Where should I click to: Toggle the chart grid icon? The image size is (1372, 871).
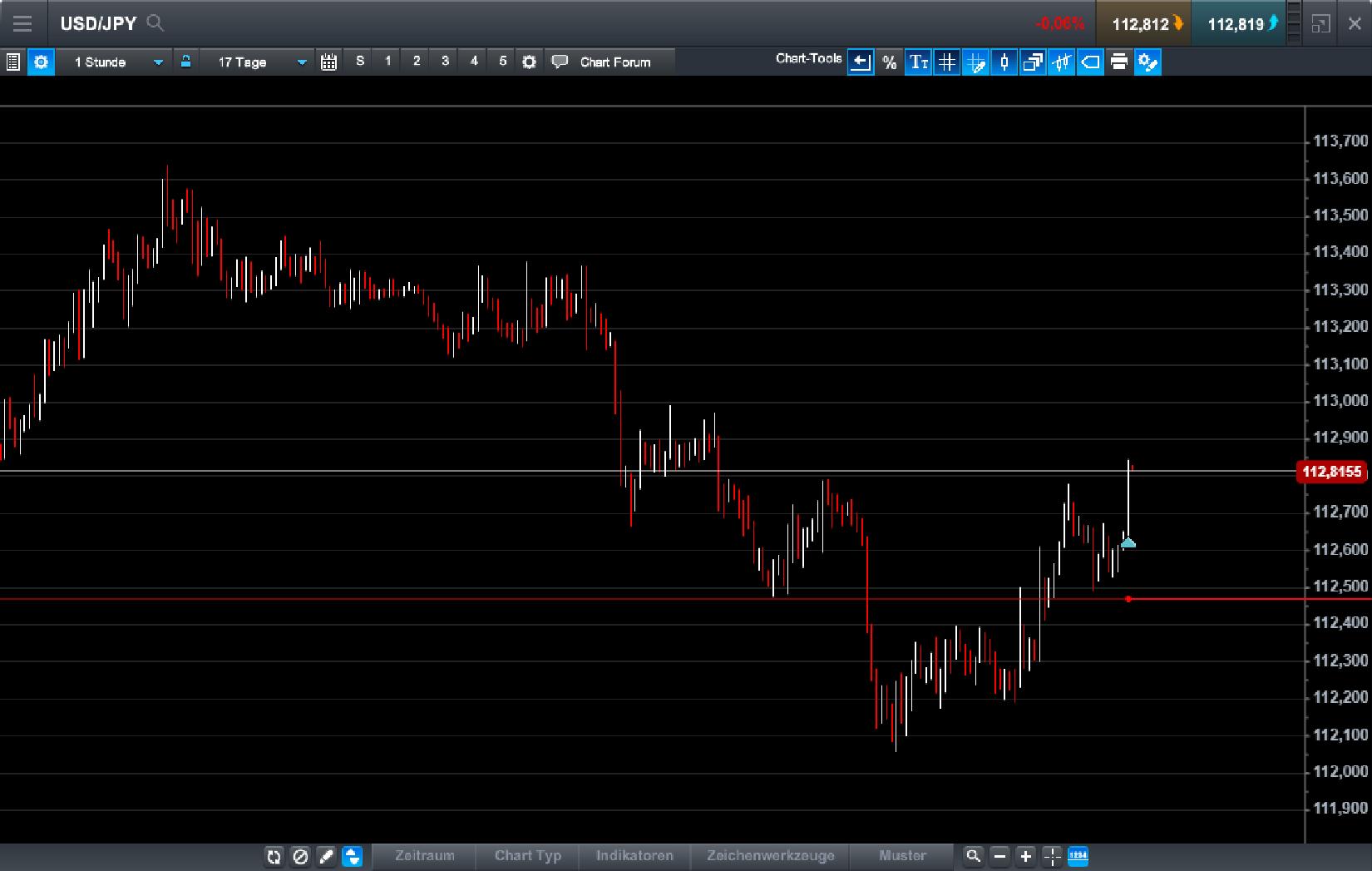[x=947, y=62]
